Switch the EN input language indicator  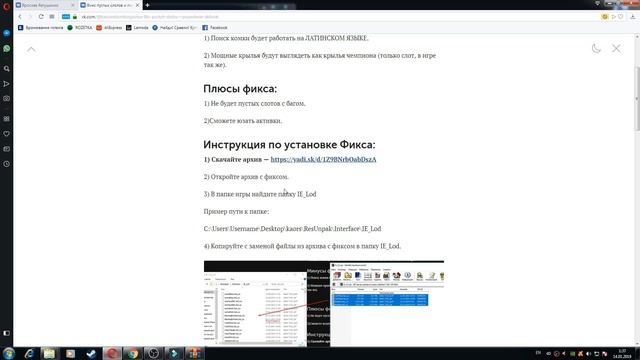tap(538, 353)
